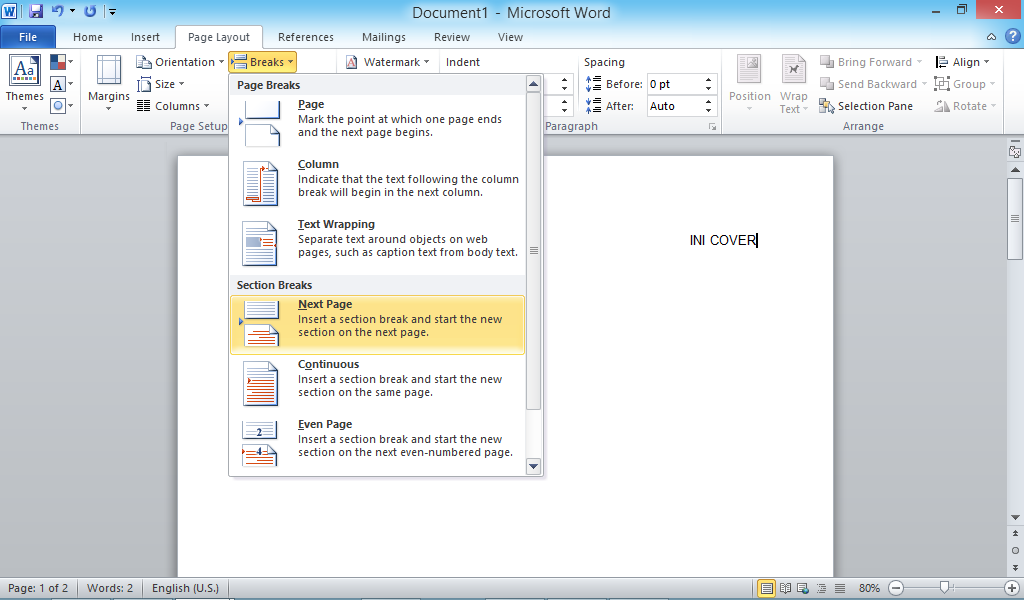Open the Watermark dropdown

point(387,62)
